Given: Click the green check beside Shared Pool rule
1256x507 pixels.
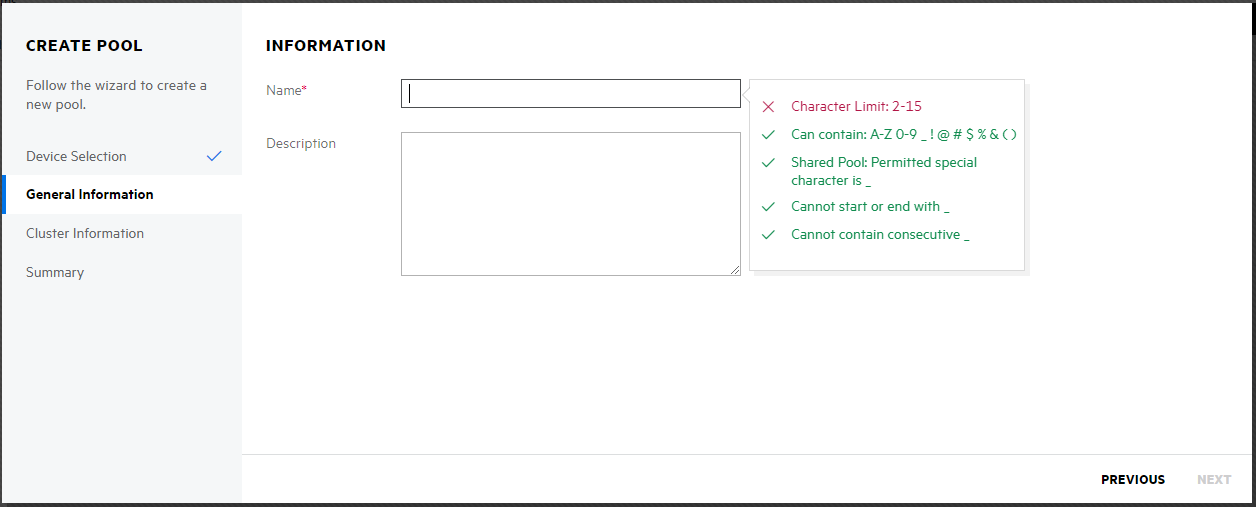Looking at the screenshot, I should click(x=768, y=162).
